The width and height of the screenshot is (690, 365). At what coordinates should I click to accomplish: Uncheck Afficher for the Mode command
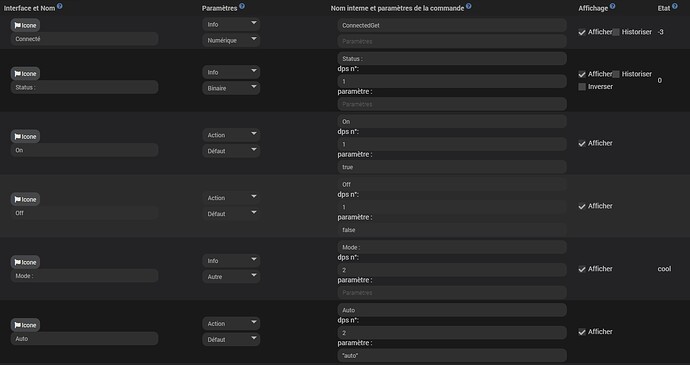[x=582, y=269]
